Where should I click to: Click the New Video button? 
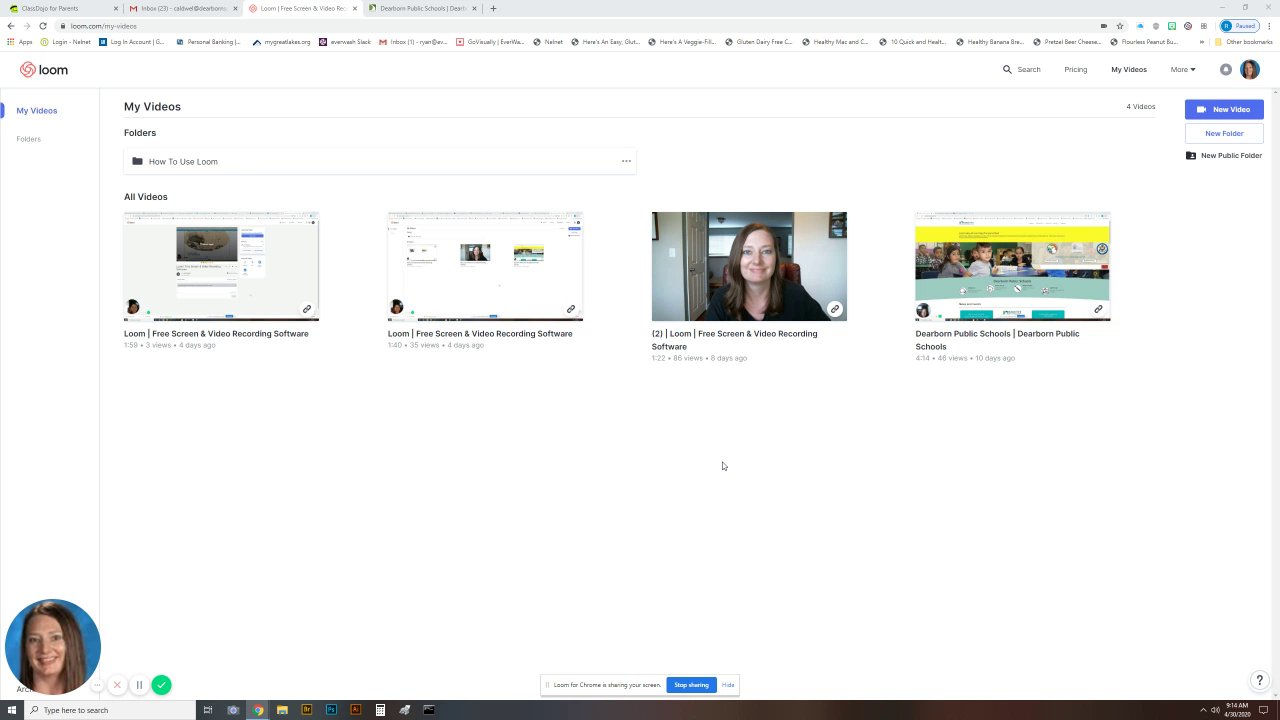point(1224,109)
